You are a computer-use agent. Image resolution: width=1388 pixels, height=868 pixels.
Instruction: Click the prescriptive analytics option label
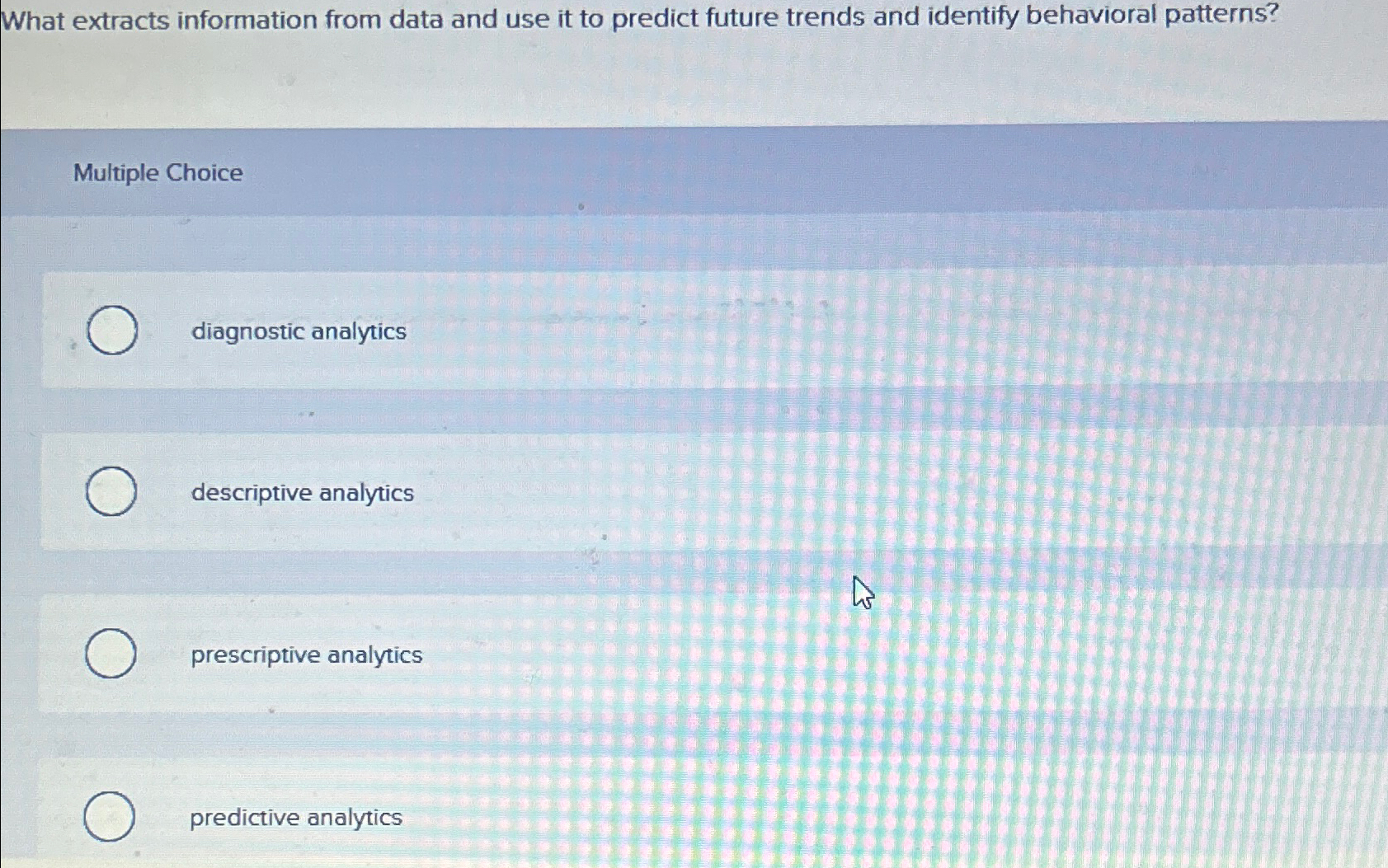pyautogui.click(x=306, y=655)
